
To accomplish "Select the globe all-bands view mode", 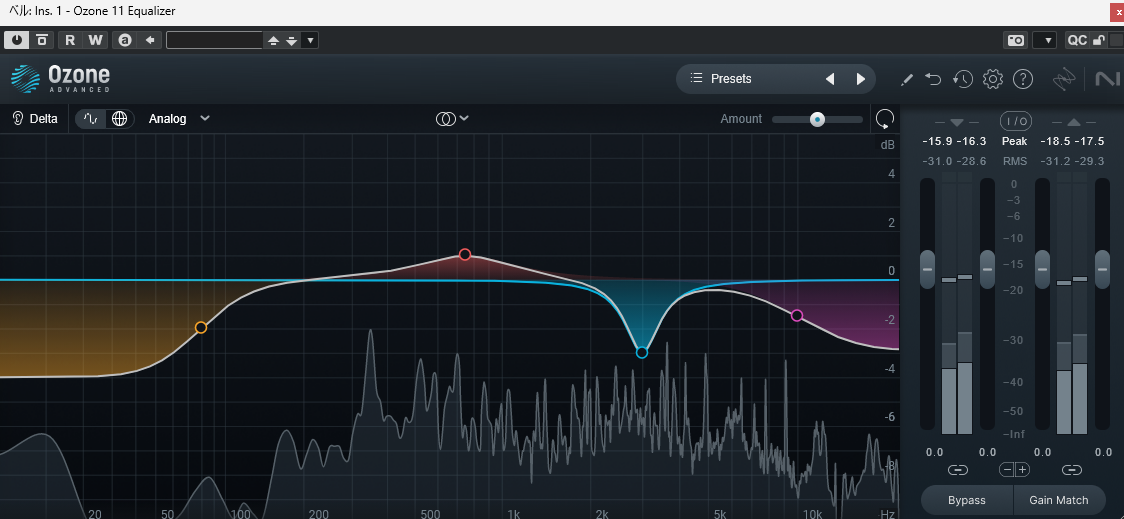I will coord(120,119).
